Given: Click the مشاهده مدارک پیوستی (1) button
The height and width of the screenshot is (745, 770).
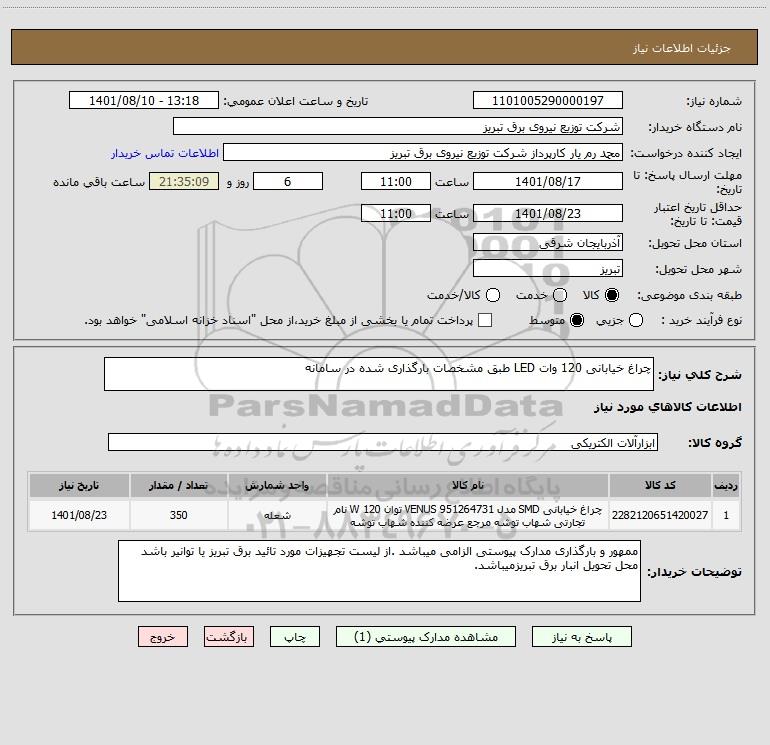Looking at the screenshot, I should coord(426,636).
